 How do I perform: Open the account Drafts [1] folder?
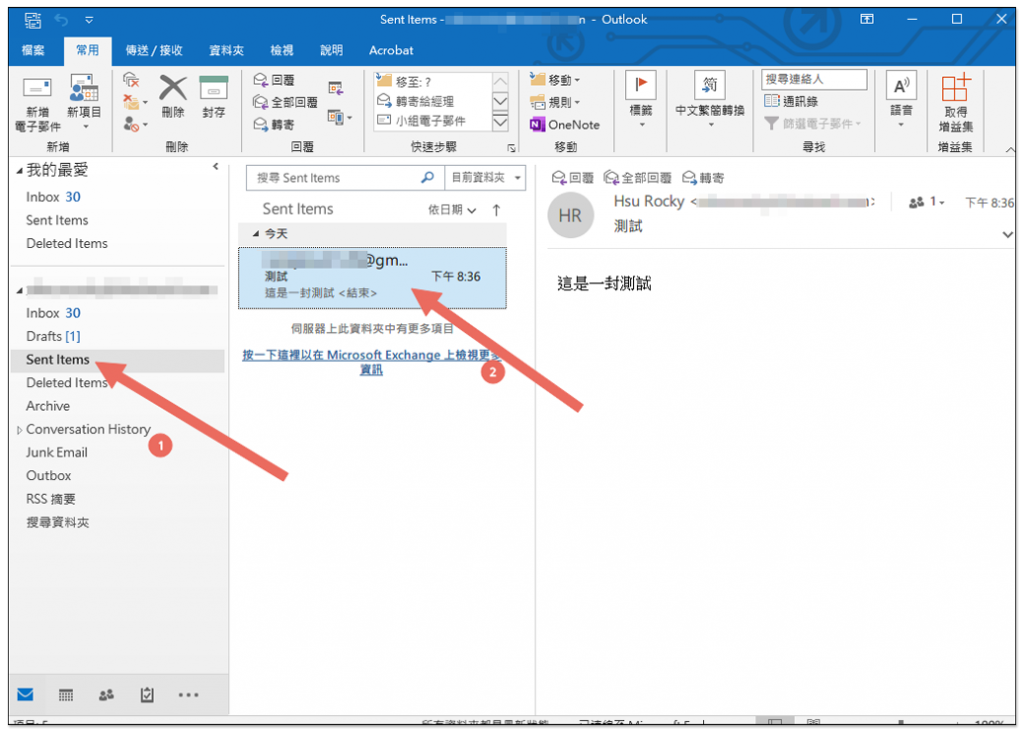(54, 336)
